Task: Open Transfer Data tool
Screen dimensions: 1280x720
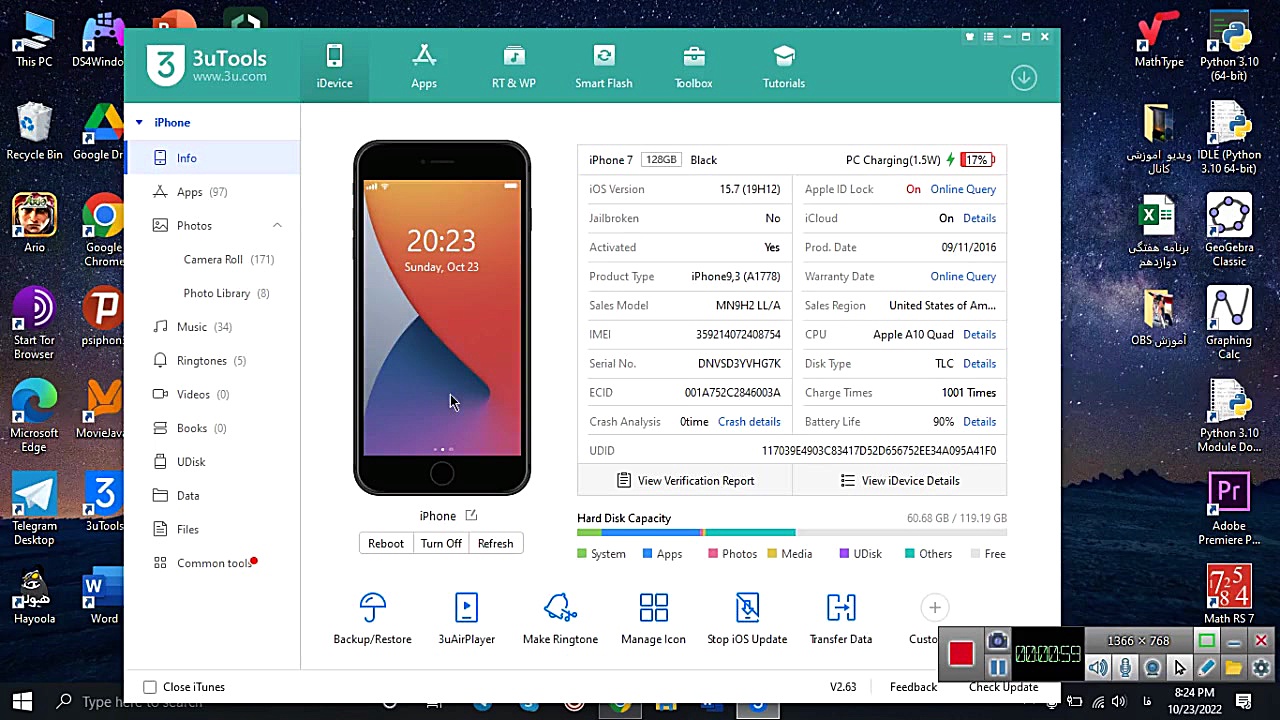Action: (841, 618)
